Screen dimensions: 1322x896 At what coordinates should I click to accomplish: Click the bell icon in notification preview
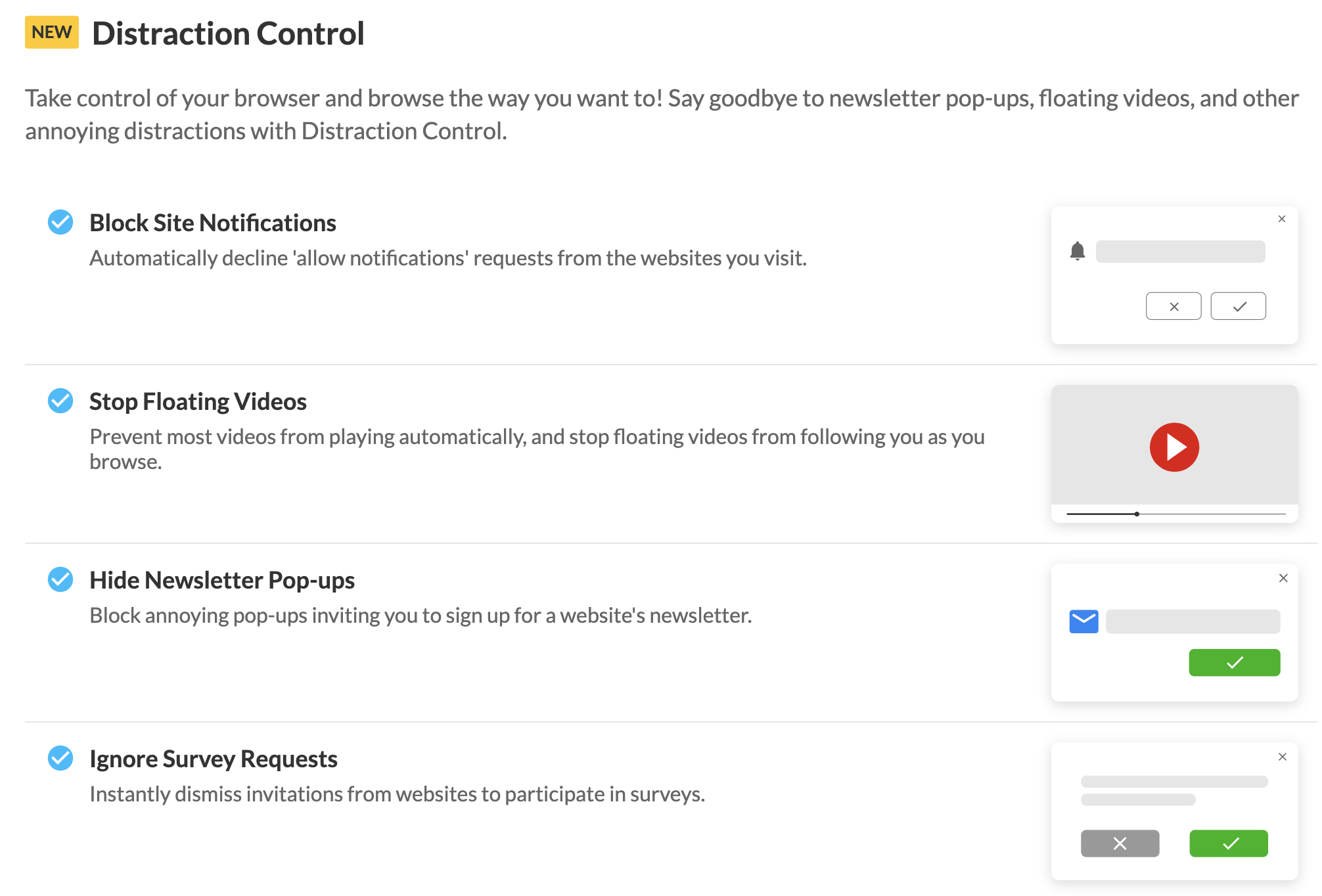[x=1078, y=251]
